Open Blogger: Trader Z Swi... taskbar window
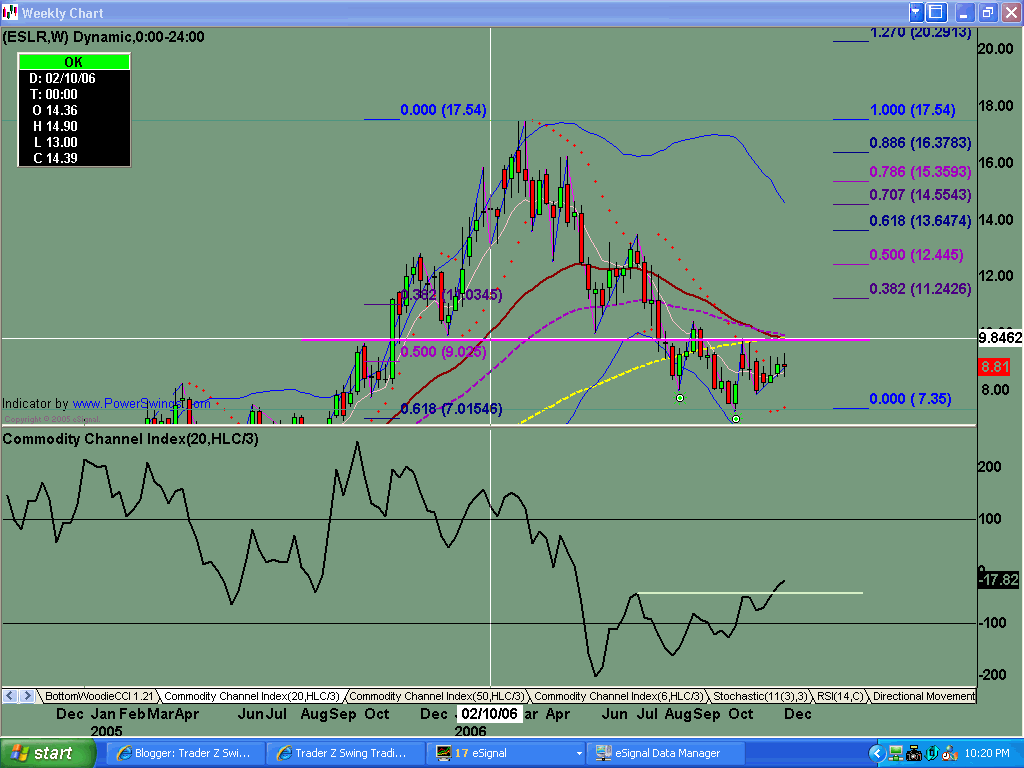Viewport: 1024px width, 768px height. [x=185, y=753]
